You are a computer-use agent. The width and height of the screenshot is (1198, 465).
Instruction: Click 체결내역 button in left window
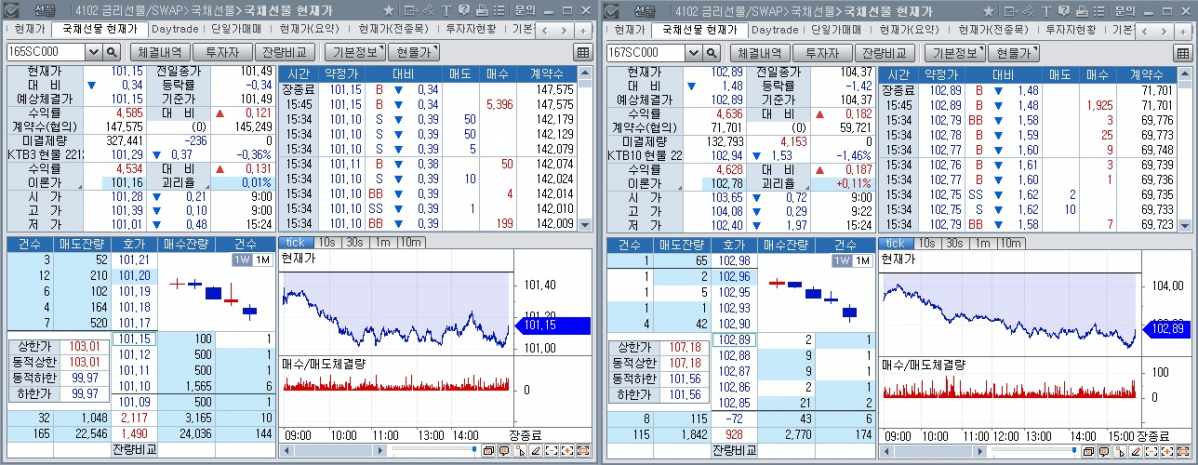click(160, 53)
